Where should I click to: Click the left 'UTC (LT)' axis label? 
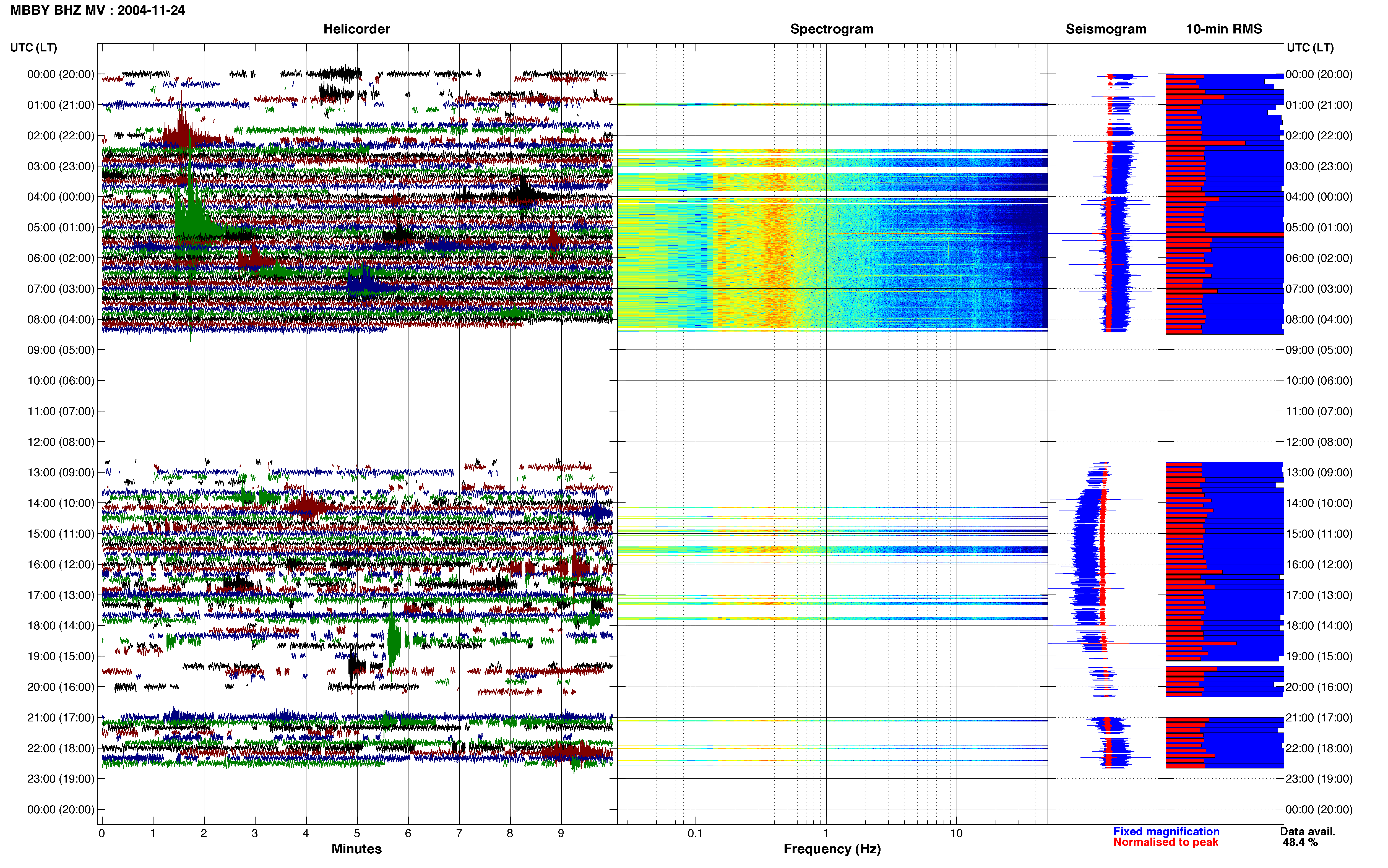pos(34,48)
